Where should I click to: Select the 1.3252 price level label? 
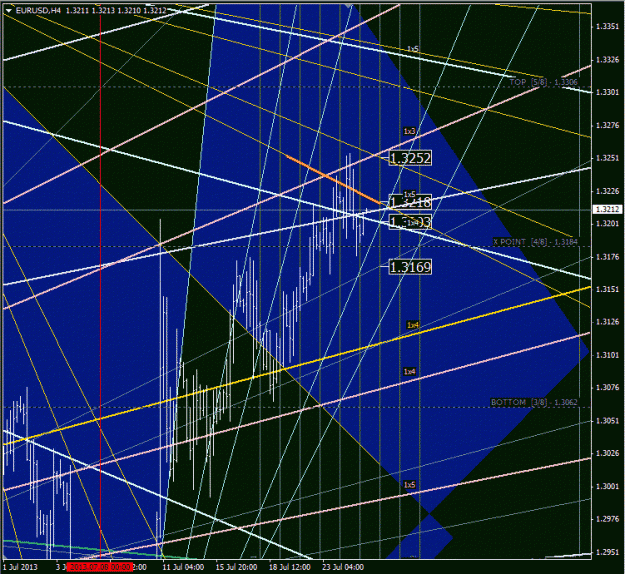410,158
